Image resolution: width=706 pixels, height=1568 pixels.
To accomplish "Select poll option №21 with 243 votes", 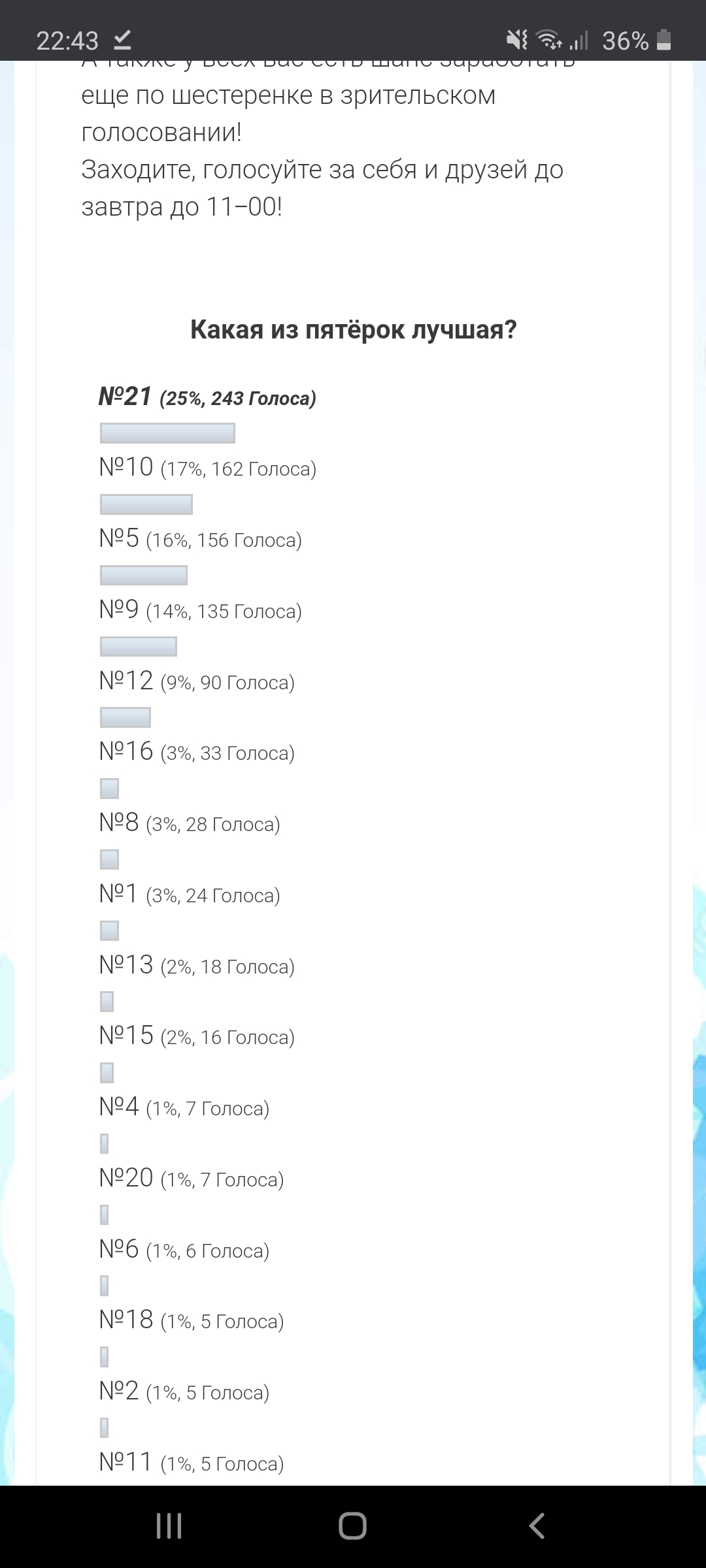I will click(x=207, y=397).
